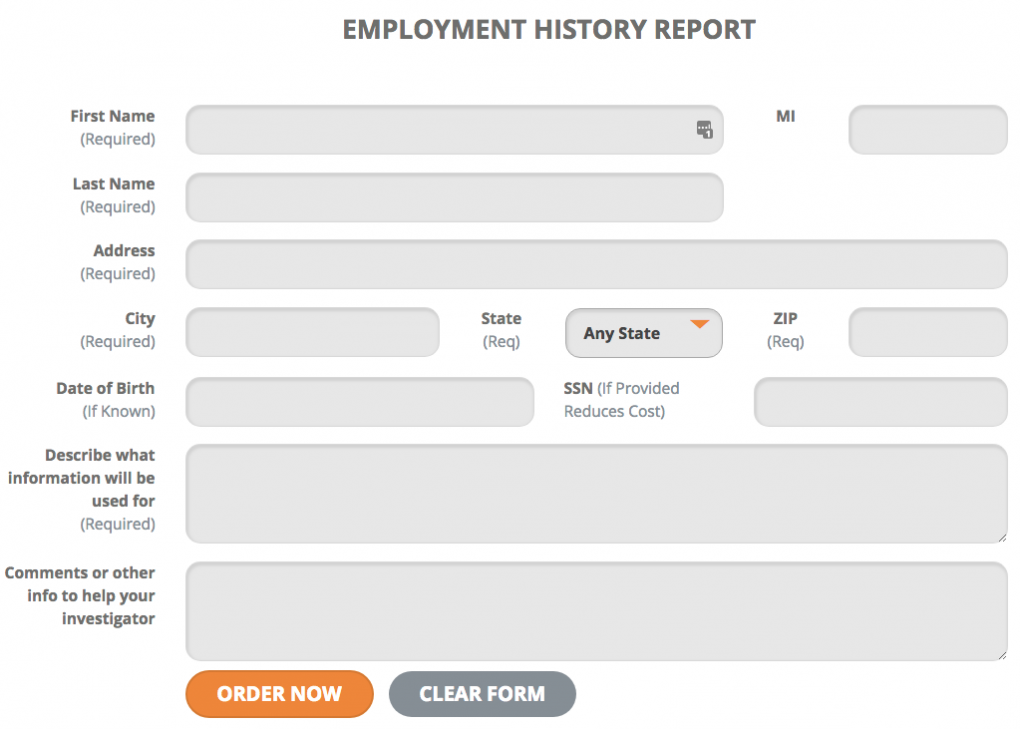Click the Date of Birth field
Screen dimensions: 1020x729
click(x=360, y=402)
